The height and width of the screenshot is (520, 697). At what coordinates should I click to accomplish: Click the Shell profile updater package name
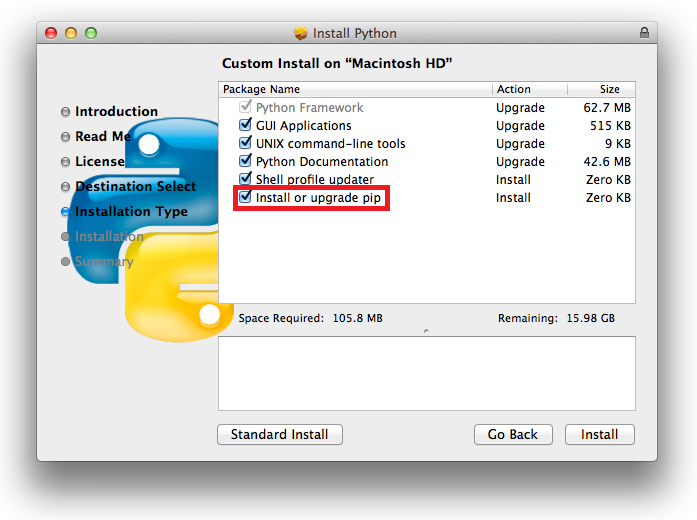click(315, 180)
